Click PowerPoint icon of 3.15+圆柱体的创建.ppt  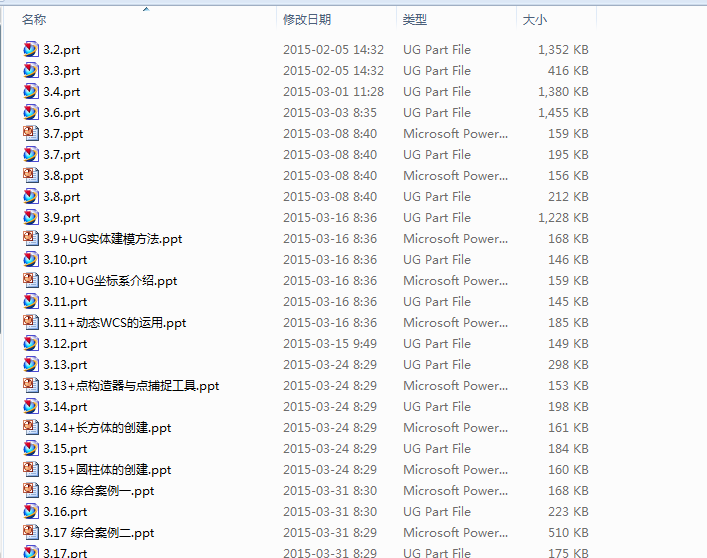point(31,469)
